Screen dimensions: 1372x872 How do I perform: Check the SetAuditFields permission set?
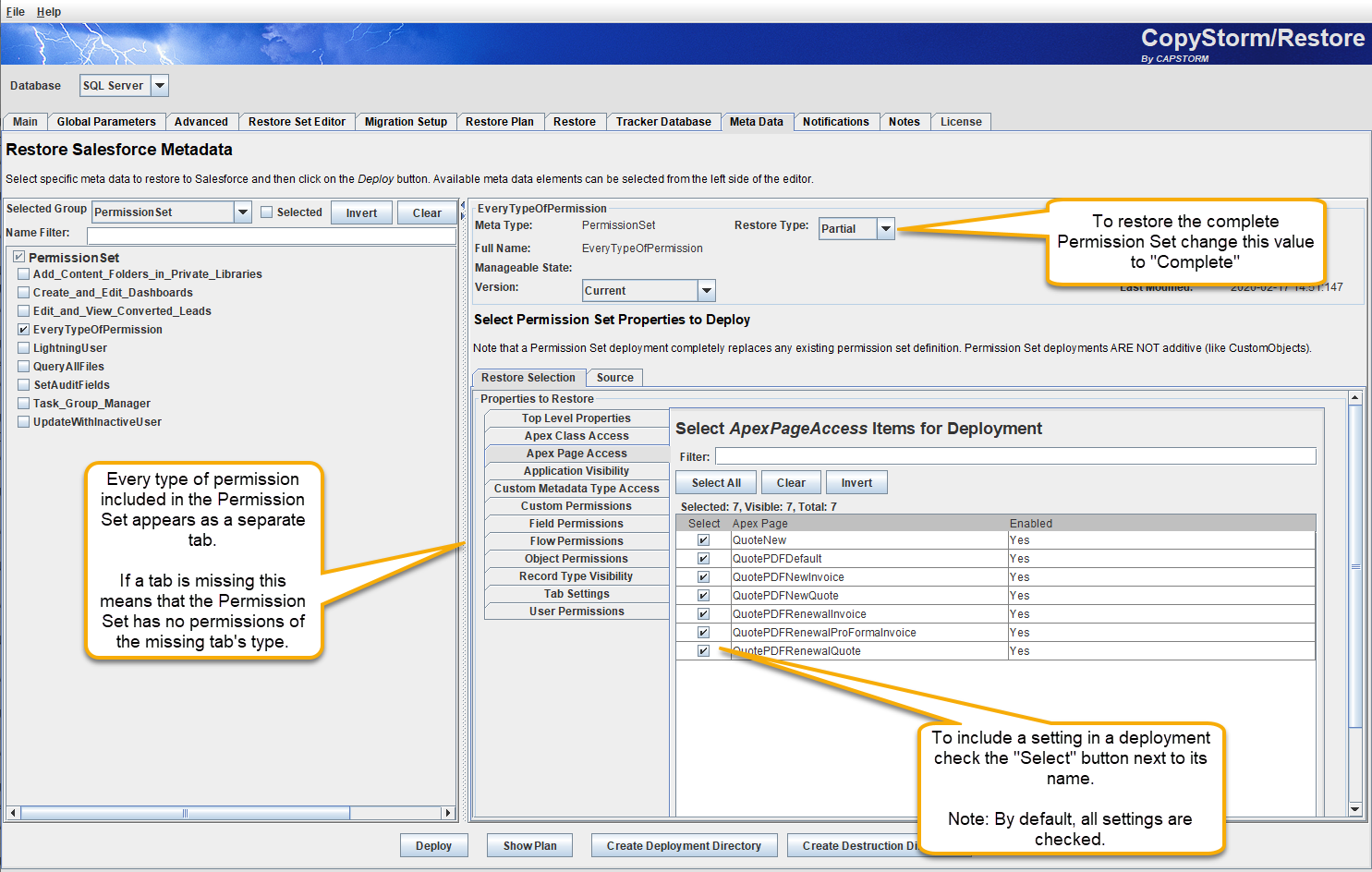point(24,385)
